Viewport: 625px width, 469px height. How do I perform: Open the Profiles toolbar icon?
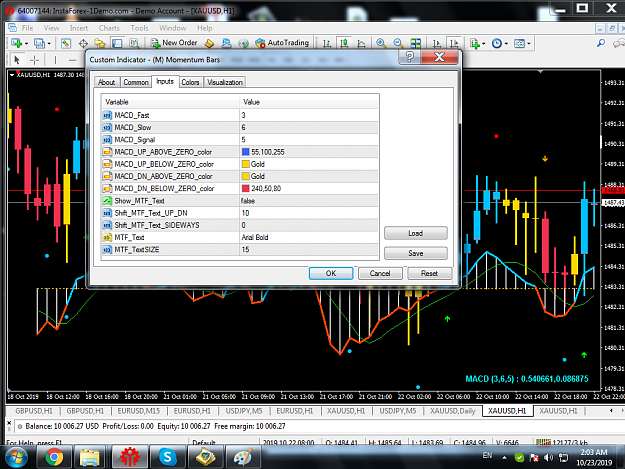(x=39, y=43)
